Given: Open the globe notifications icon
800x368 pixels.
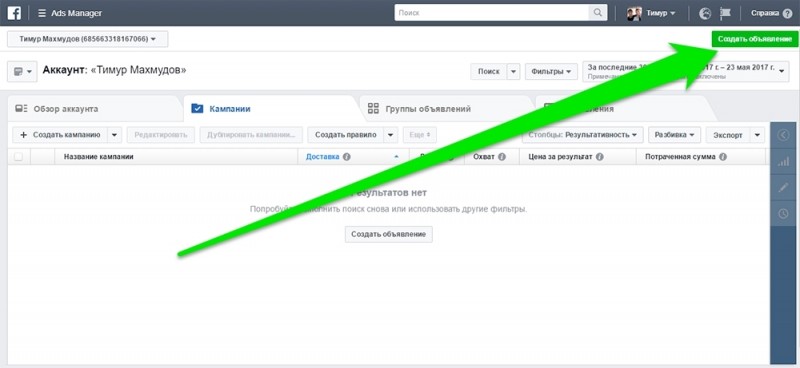Looking at the screenshot, I should [705, 13].
